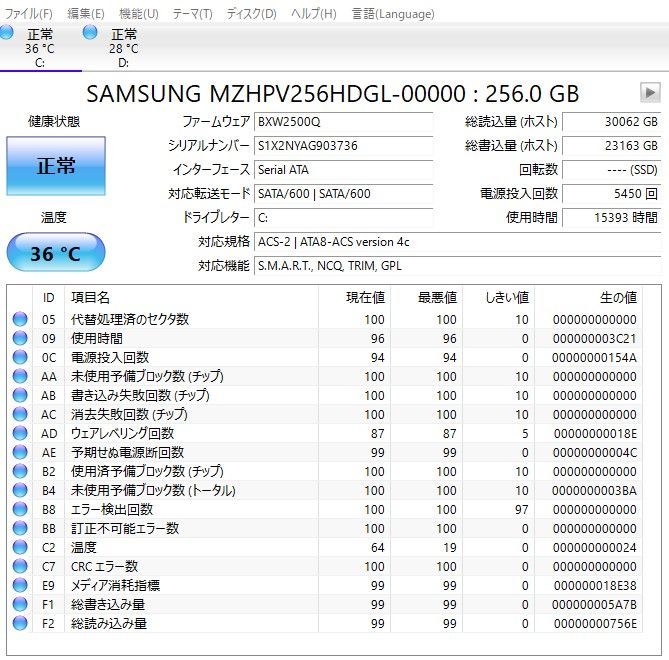Select the row 訂正不可能エラー数

[x=325, y=528]
